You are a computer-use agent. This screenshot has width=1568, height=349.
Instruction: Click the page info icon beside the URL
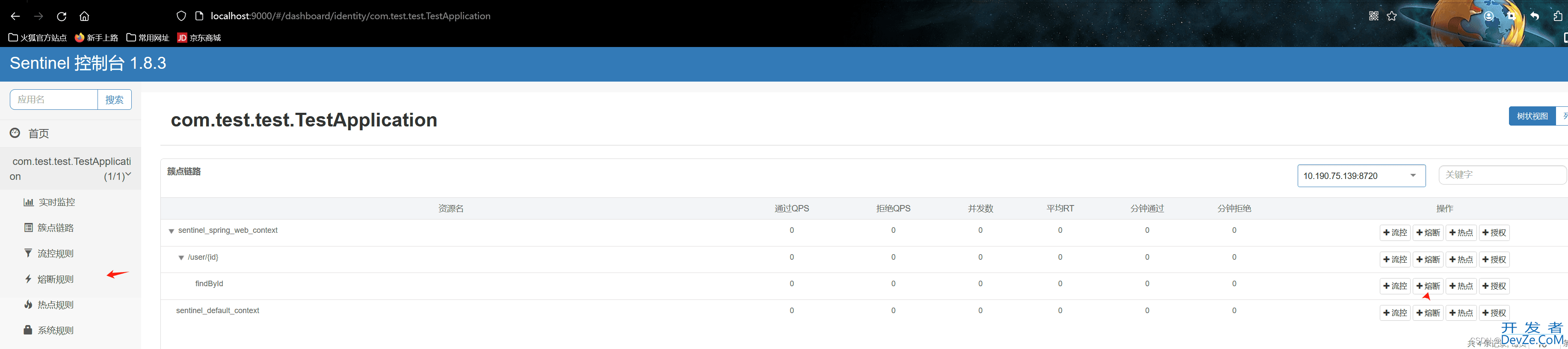click(x=199, y=16)
